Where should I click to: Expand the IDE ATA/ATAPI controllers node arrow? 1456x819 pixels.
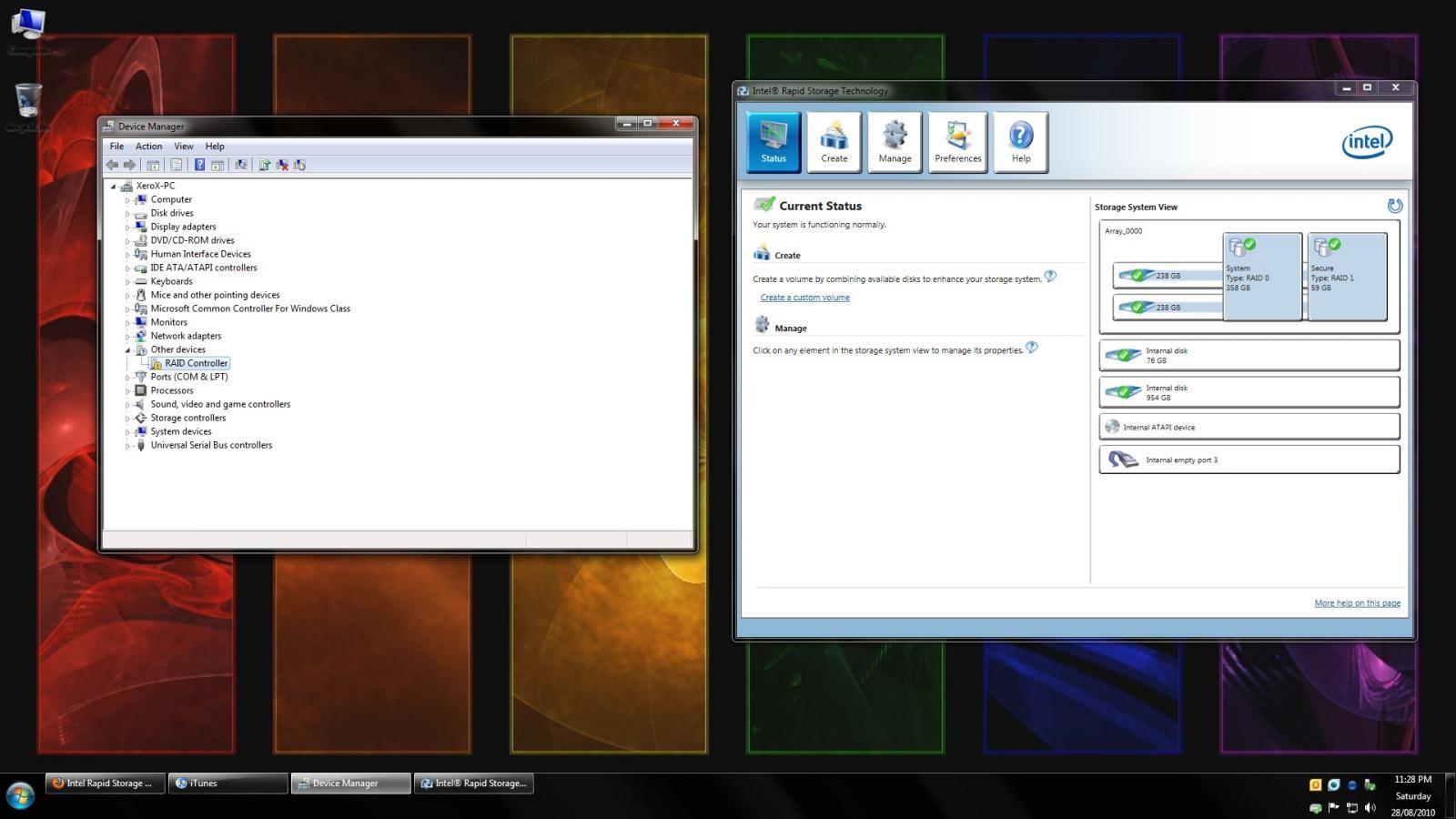pyautogui.click(x=127, y=268)
